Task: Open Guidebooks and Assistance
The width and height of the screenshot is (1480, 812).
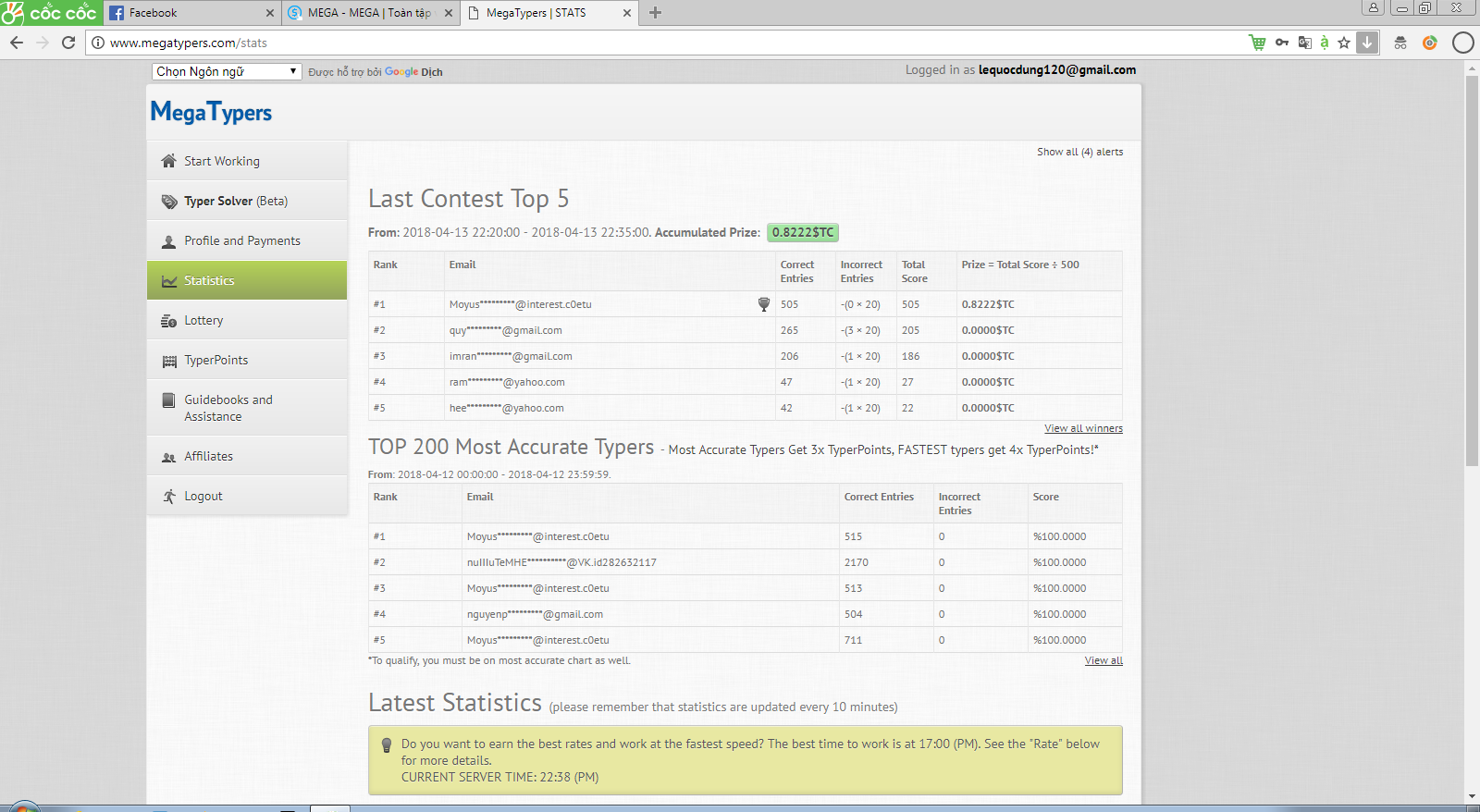Action: [x=247, y=408]
